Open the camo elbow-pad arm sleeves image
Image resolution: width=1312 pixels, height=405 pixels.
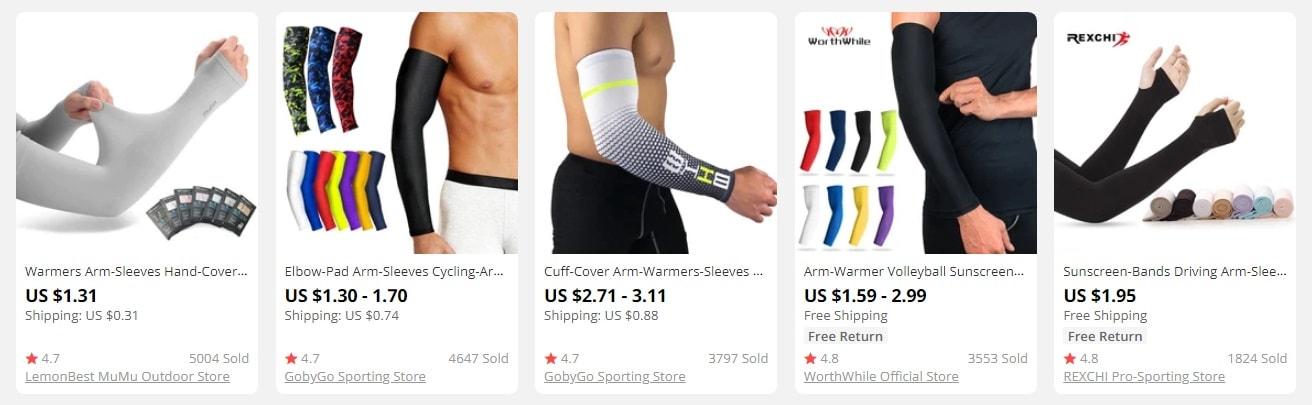397,133
